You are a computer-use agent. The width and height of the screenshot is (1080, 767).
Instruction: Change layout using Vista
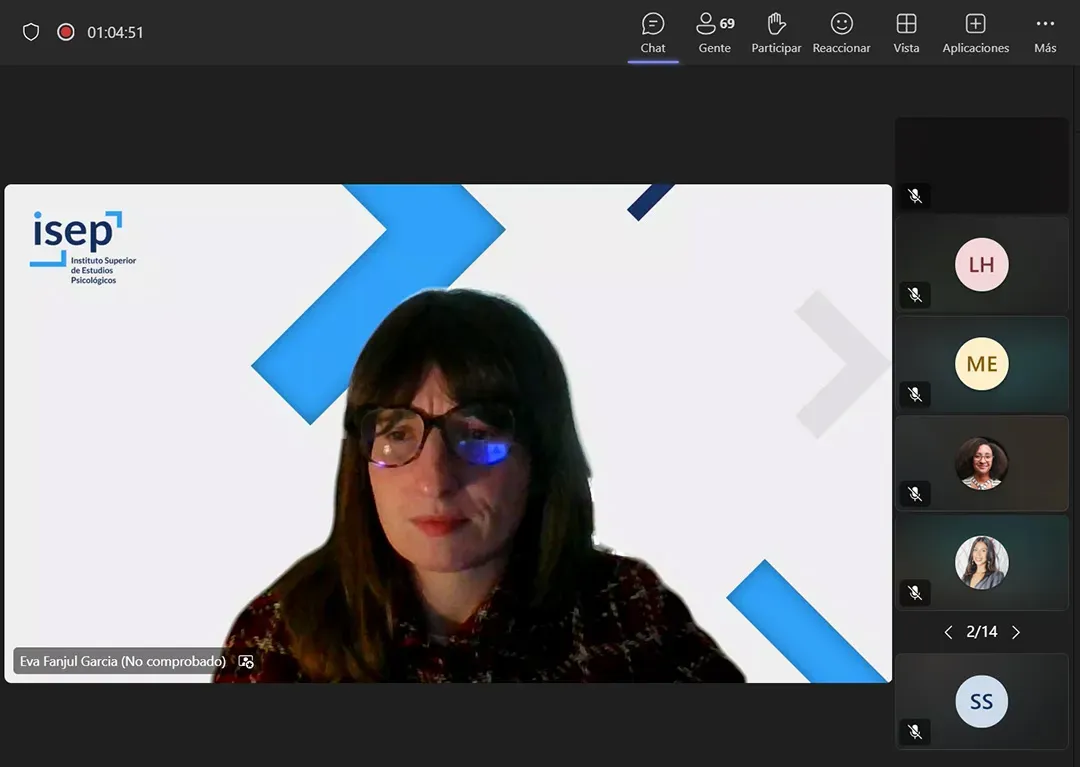pyautogui.click(x=906, y=33)
